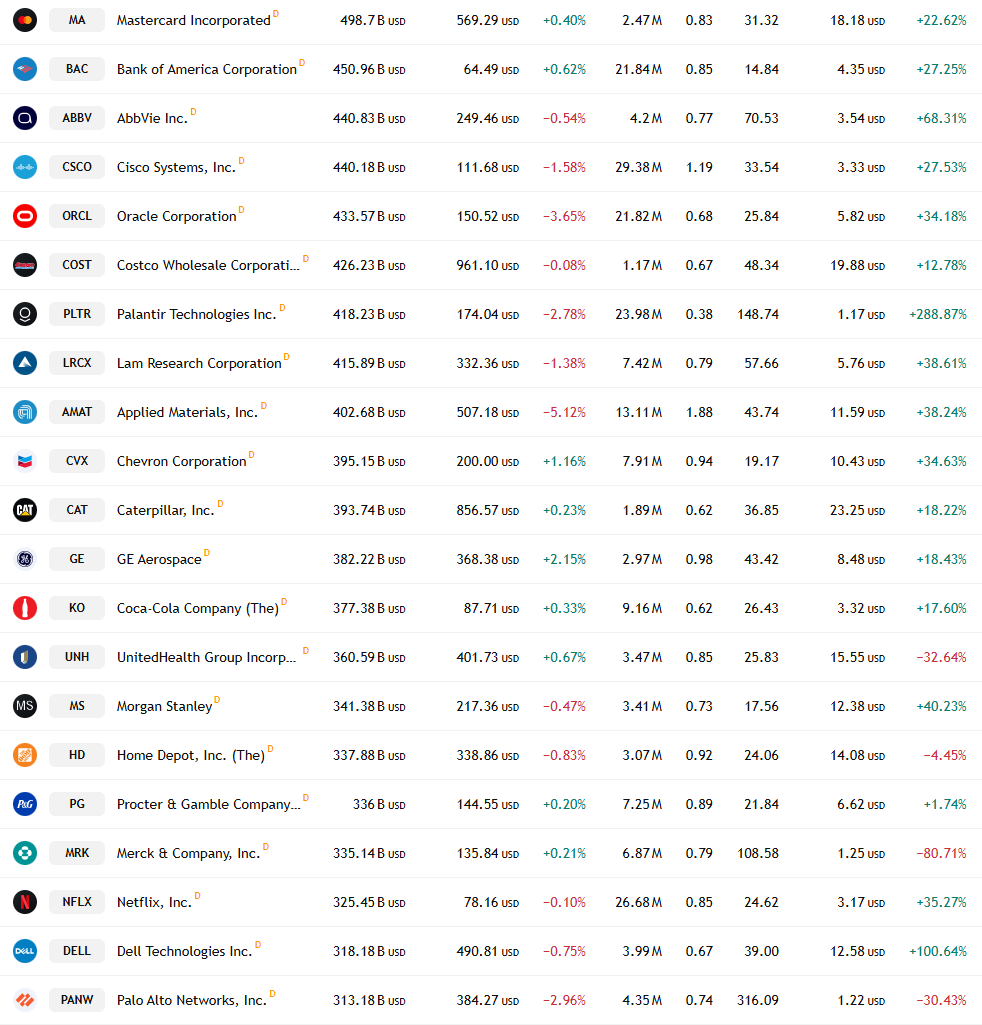Click the Applied Materials logo icon
The width and height of the screenshot is (982, 1025).
(x=25, y=412)
